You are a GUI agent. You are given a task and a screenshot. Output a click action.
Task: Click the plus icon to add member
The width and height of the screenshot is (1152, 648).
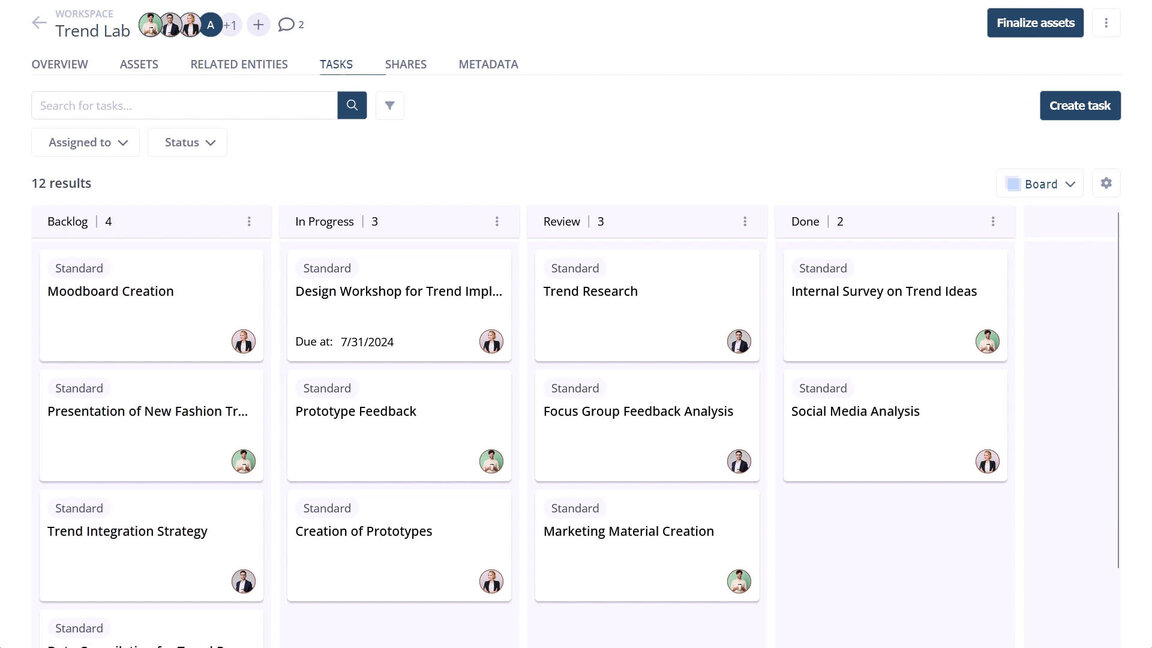258,24
